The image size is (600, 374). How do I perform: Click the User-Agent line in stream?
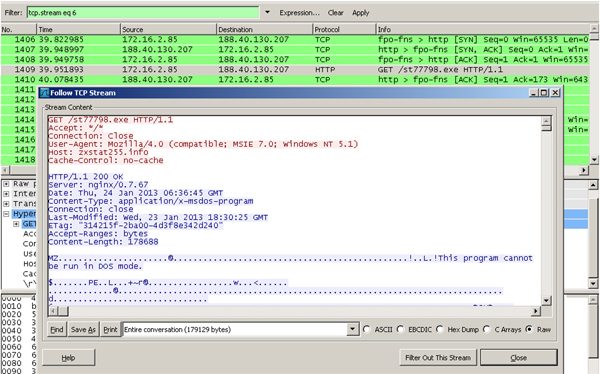point(203,144)
